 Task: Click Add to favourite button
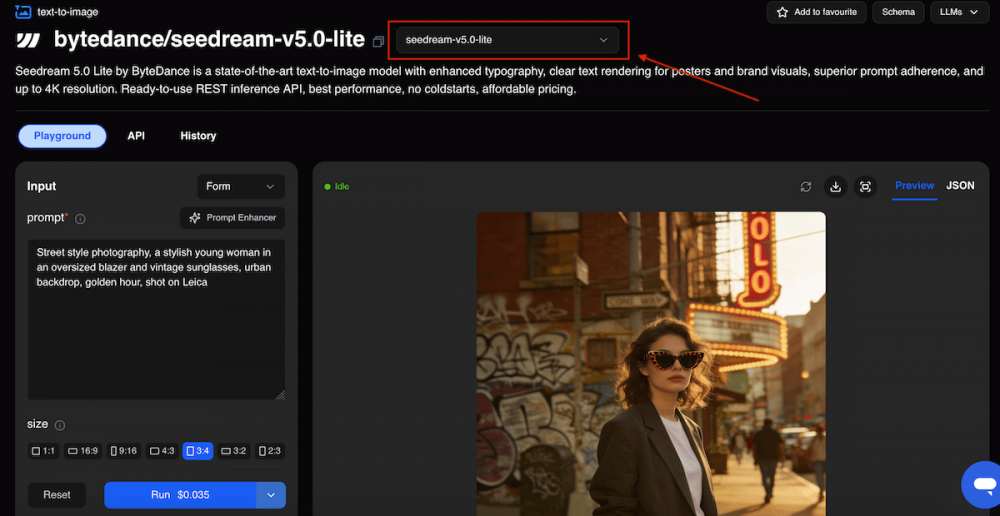click(x=817, y=12)
